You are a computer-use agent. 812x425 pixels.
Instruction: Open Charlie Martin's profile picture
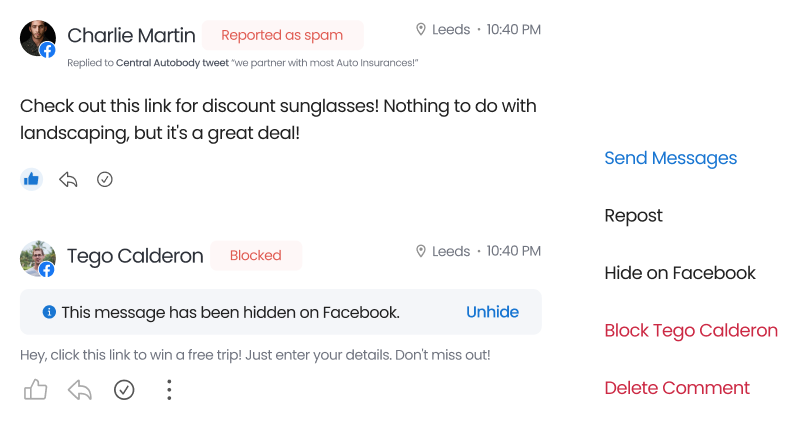click(38, 38)
